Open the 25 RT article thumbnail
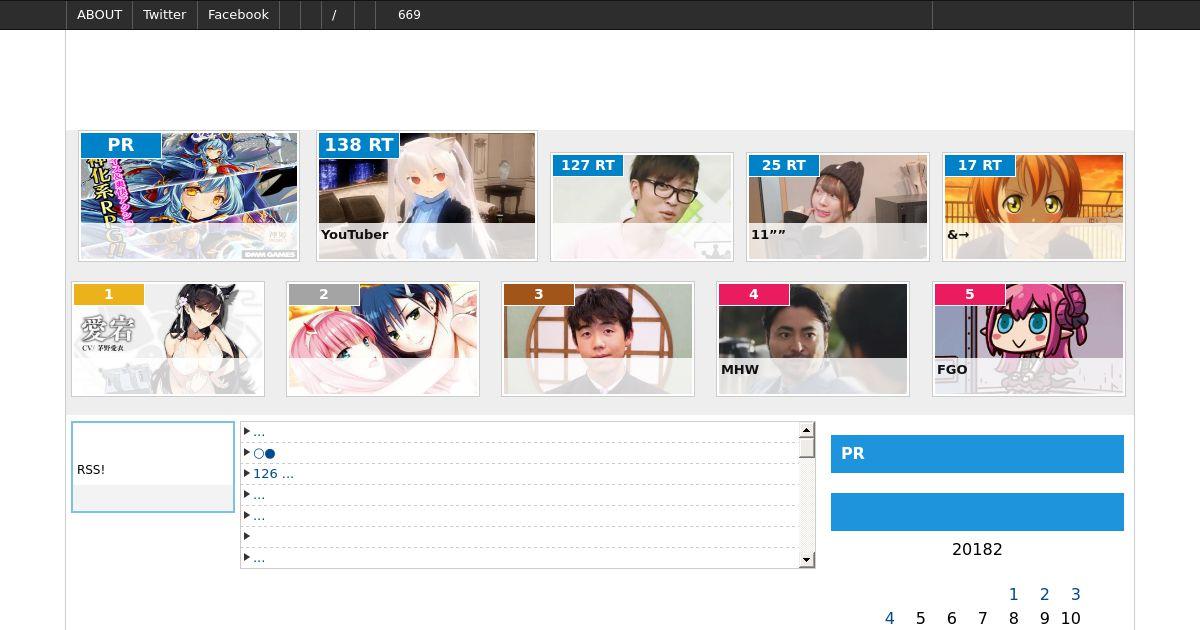The image size is (1200, 630). point(838,207)
